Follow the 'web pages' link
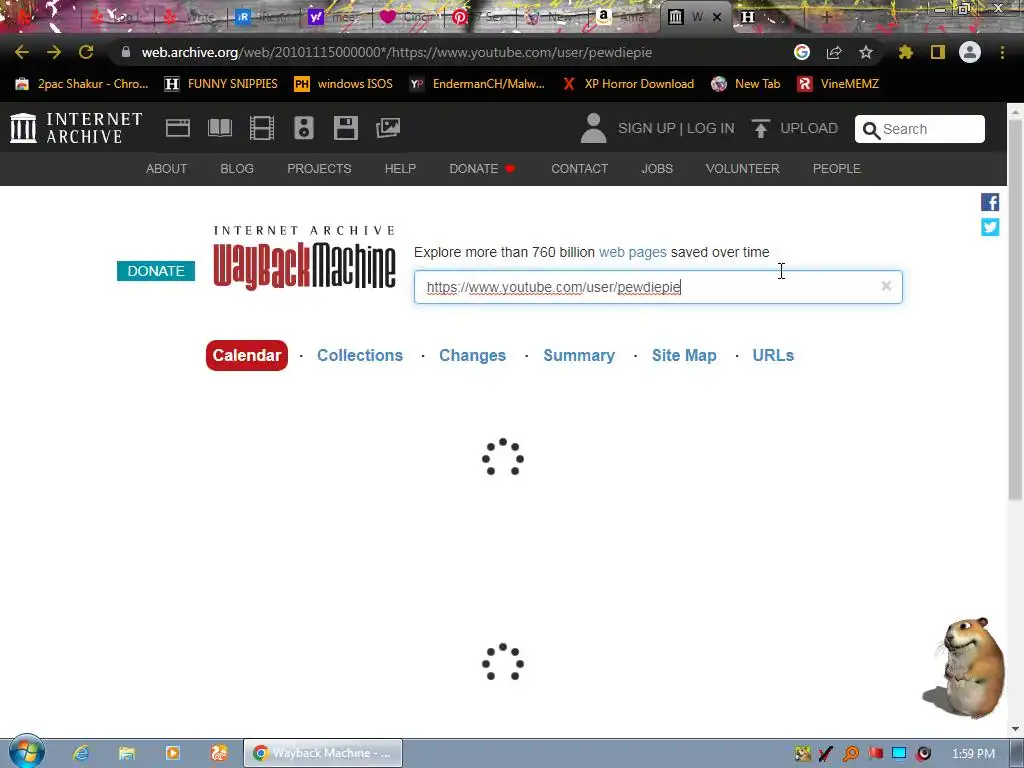The height and width of the screenshot is (768, 1024). (632, 252)
